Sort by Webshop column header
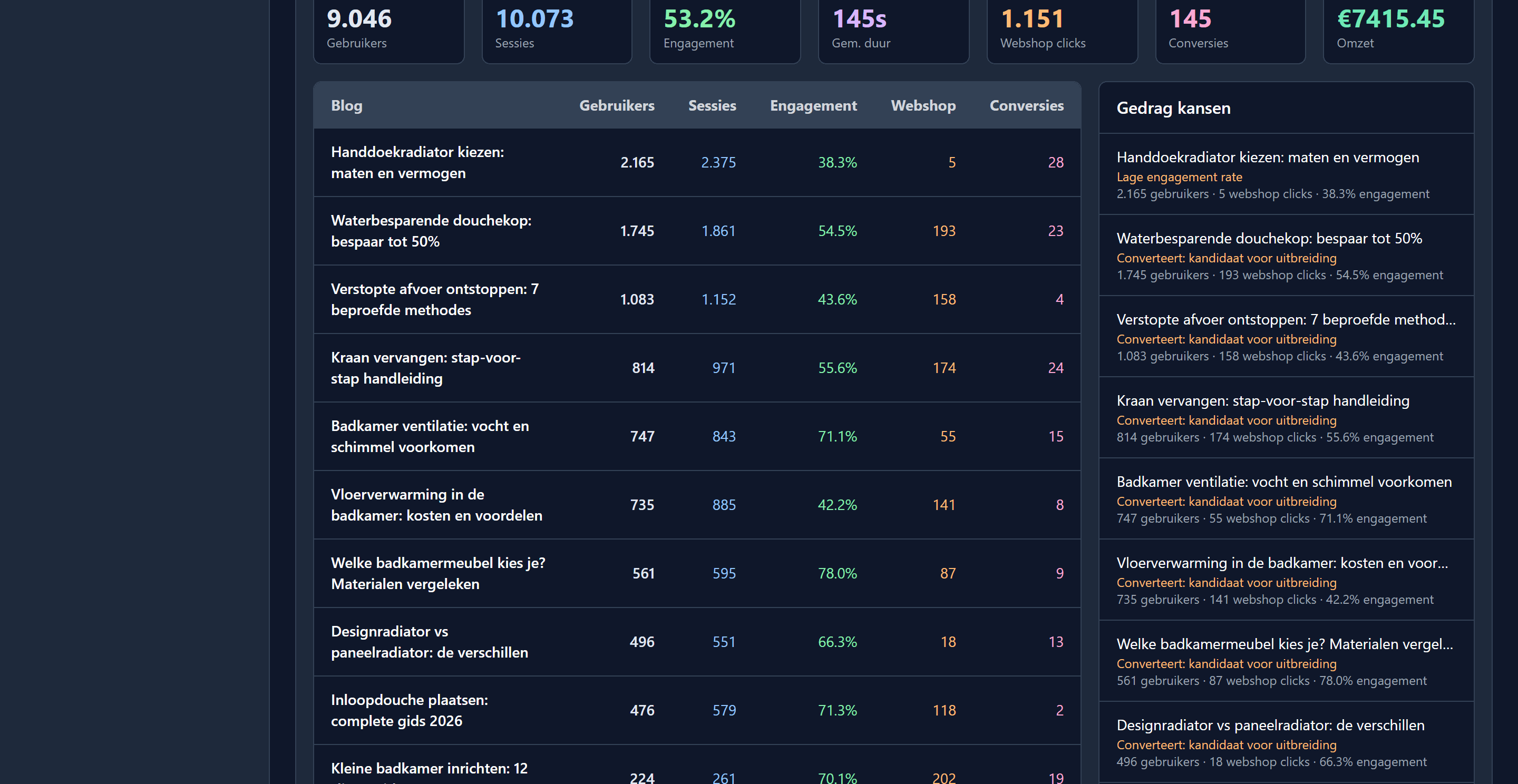 [x=923, y=105]
